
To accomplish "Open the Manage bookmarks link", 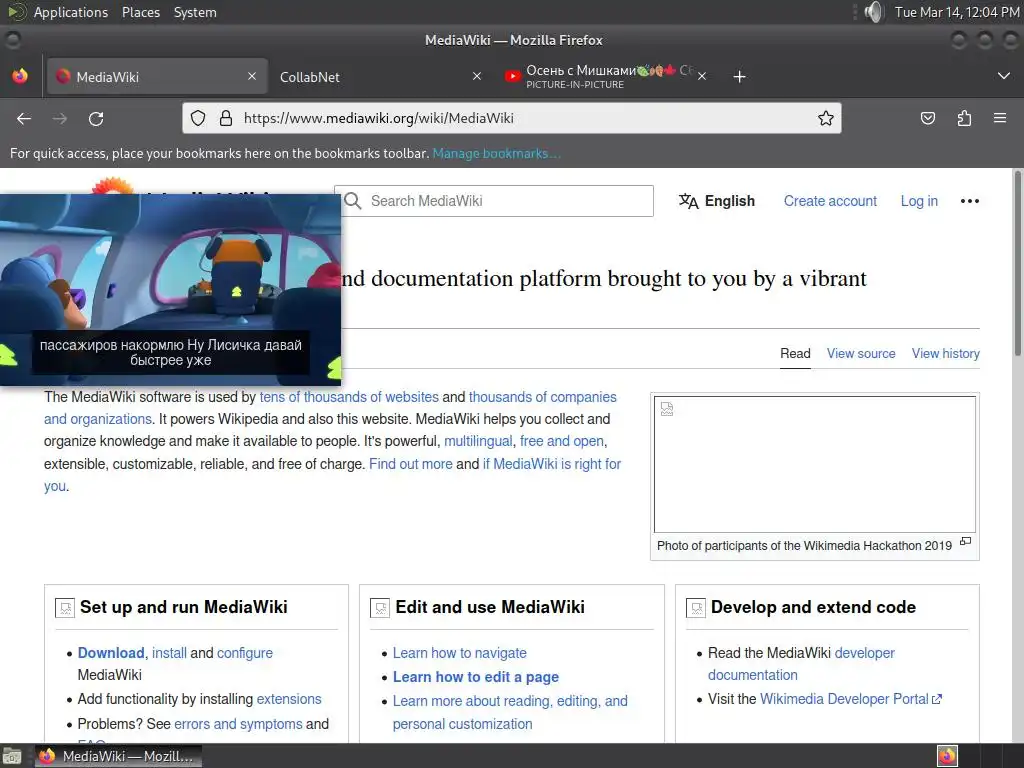I will coord(496,153).
